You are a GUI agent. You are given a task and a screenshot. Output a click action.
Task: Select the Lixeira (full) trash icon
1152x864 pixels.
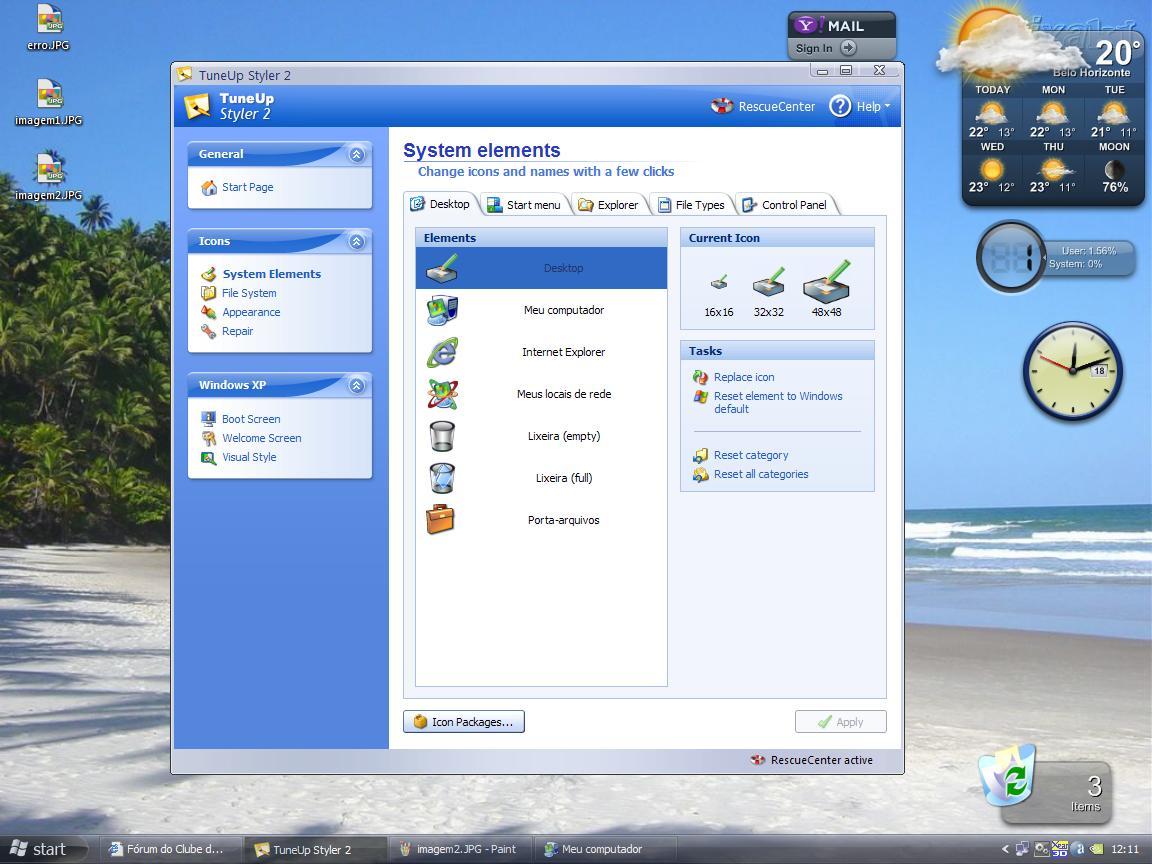click(442, 478)
